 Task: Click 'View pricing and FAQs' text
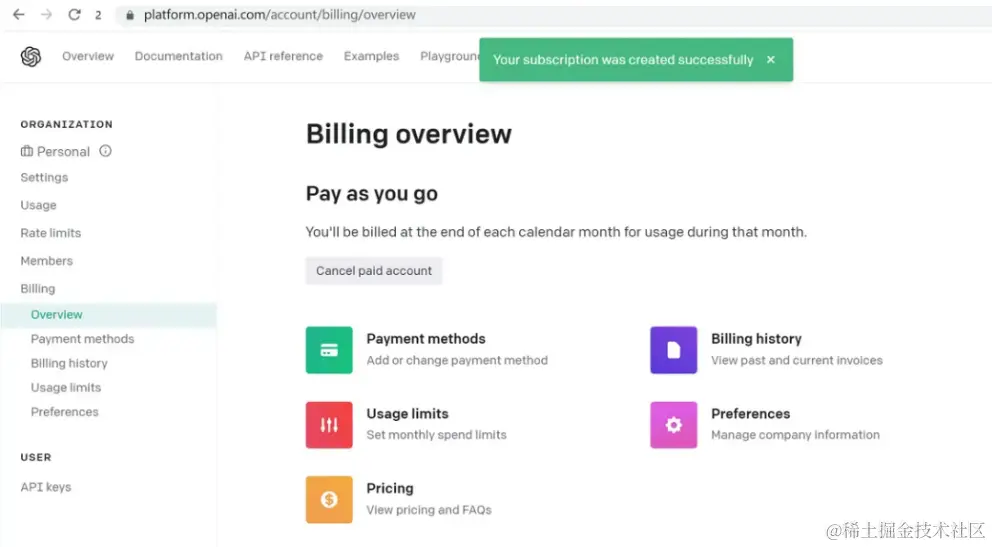tap(429, 510)
